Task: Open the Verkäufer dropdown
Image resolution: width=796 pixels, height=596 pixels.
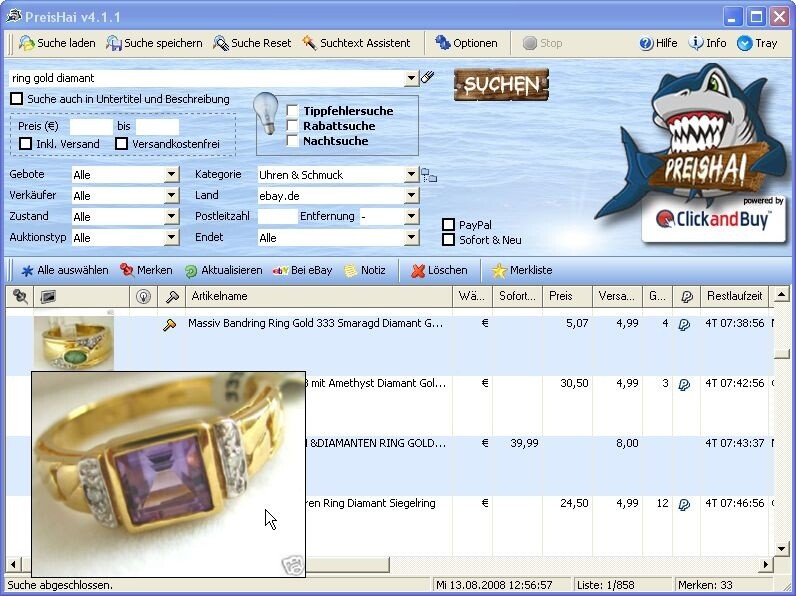Action: point(172,195)
